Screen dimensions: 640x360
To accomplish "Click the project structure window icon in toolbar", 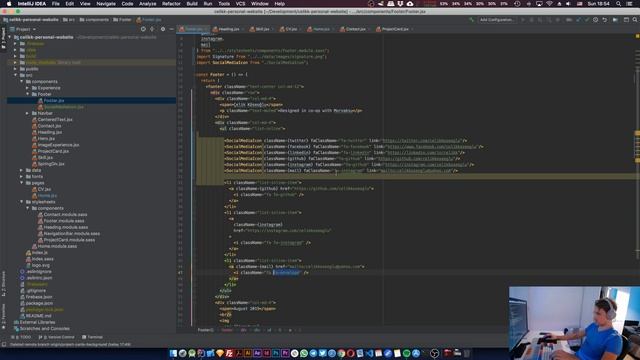I will coord(626,20).
